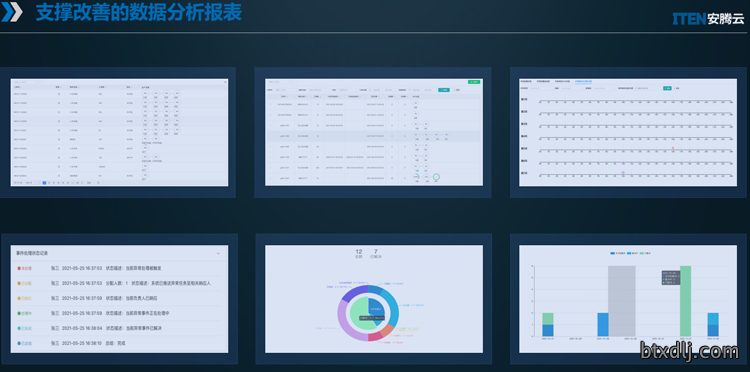The image size is (750, 372).
Task: Click the timestamp 2021-05-25 16:38:10
Action: coord(82,343)
